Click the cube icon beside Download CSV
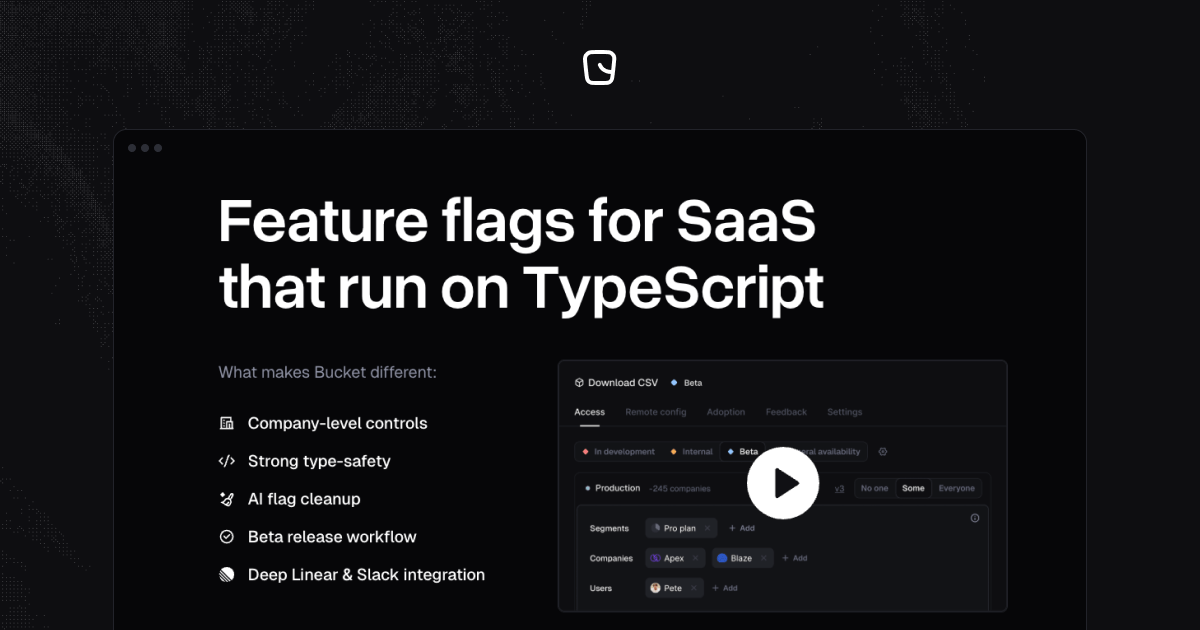Viewport: 1200px width, 630px height. pos(579,383)
